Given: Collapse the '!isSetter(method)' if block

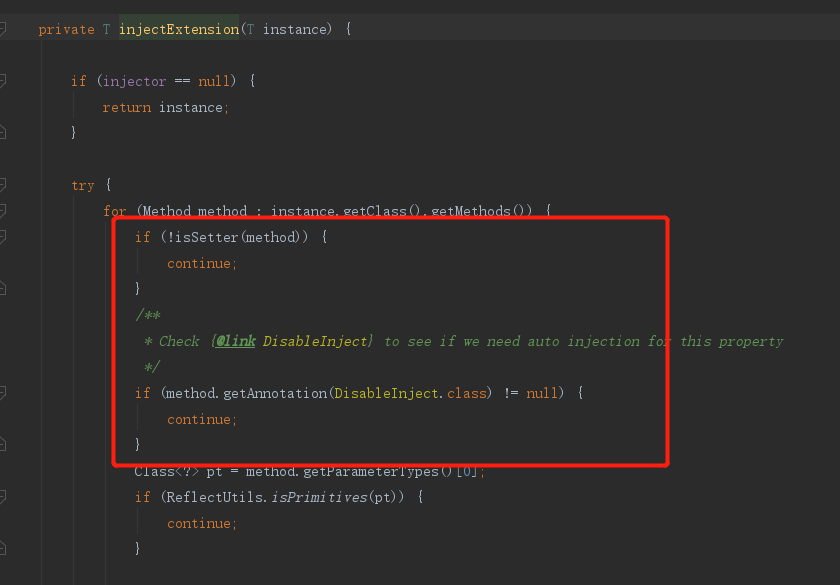Looking at the screenshot, I should pyautogui.click(x=2, y=236).
